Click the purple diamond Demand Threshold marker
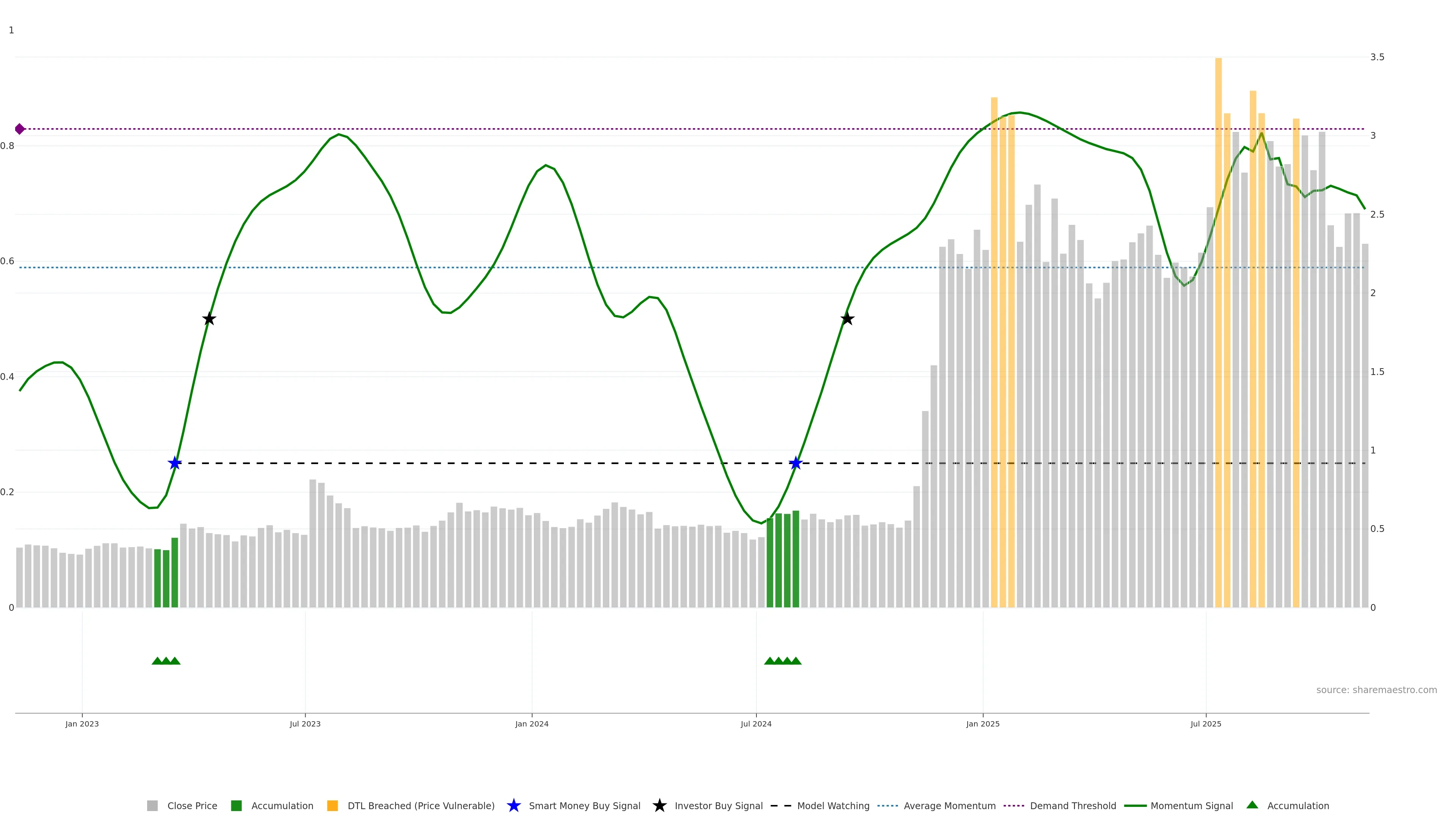The width and height of the screenshot is (1456, 819). tap(20, 129)
